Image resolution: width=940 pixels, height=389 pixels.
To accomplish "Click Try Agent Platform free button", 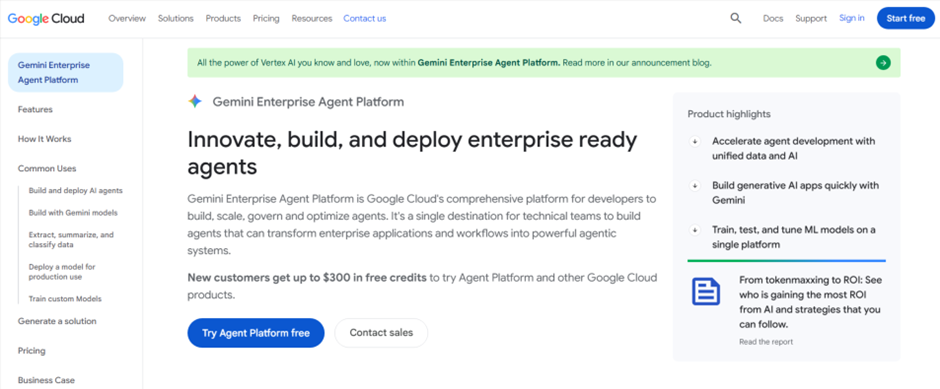I will (x=256, y=333).
